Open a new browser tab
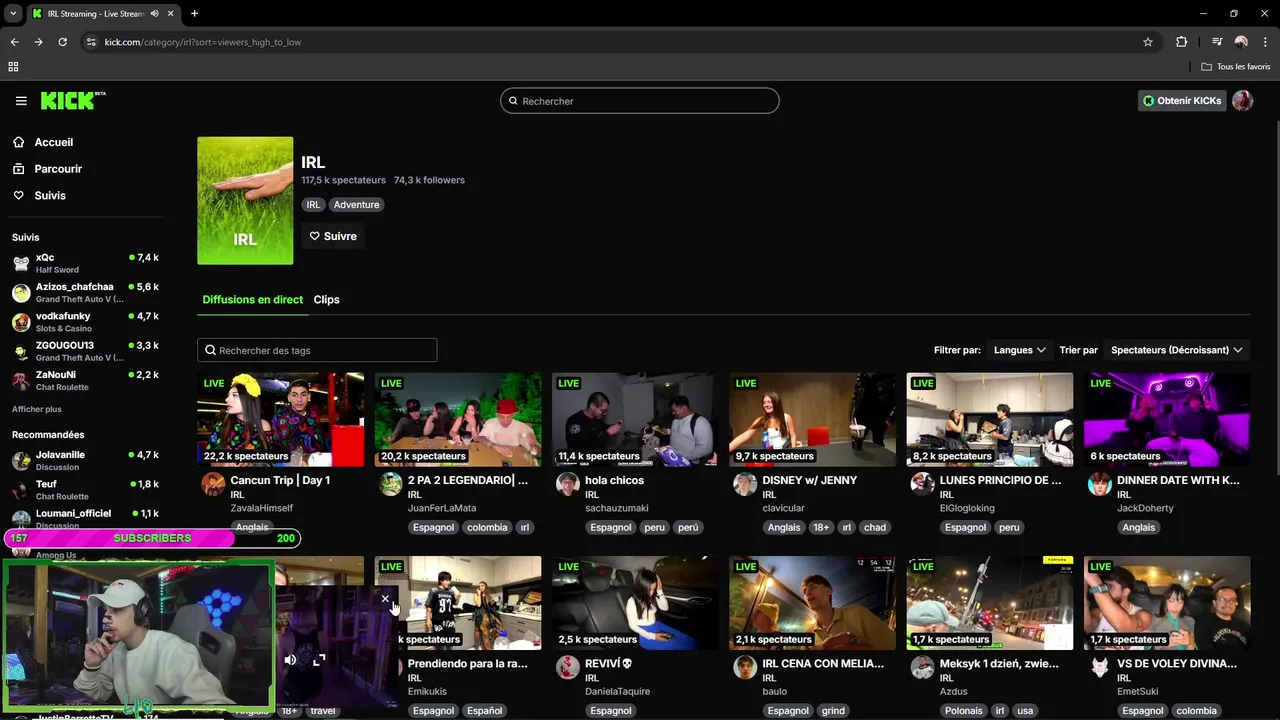The width and height of the screenshot is (1280, 720). click(194, 14)
